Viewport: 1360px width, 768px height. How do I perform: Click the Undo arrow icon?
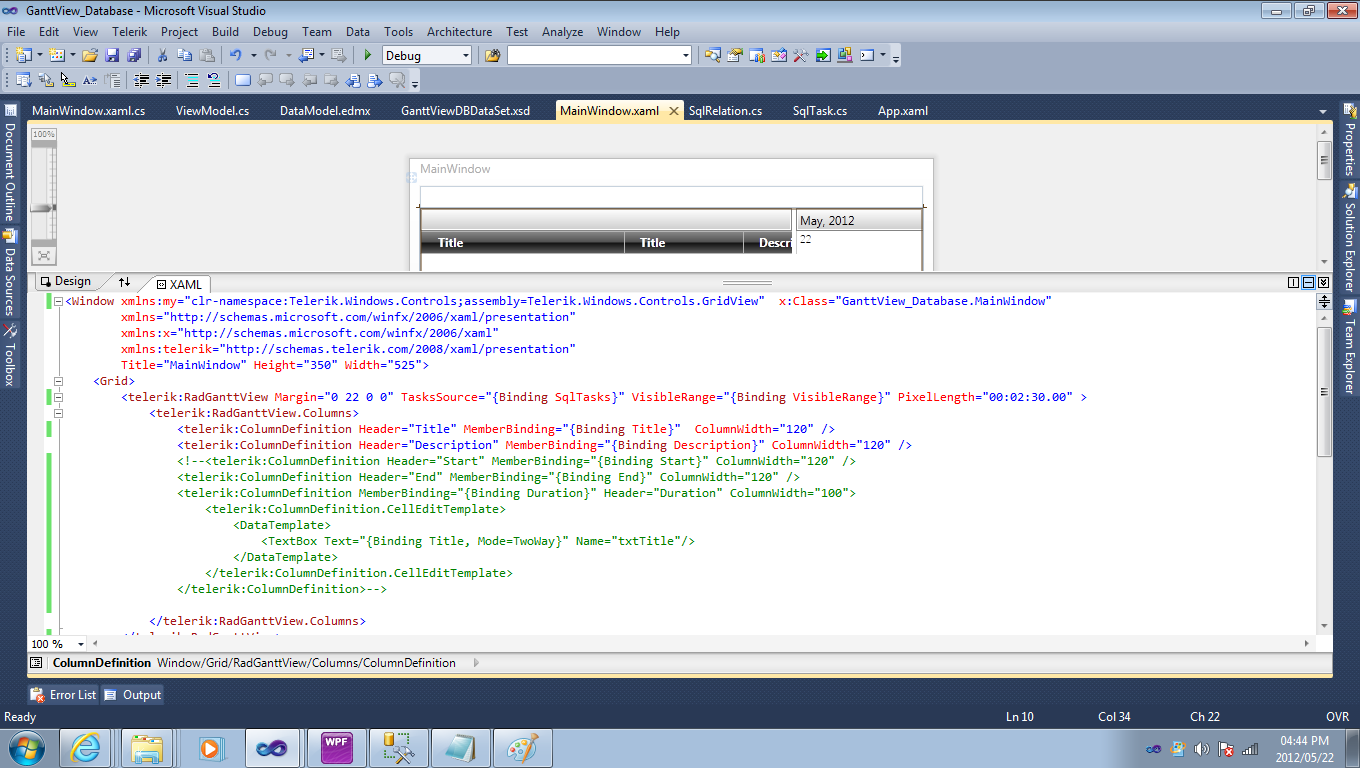(x=236, y=56)
